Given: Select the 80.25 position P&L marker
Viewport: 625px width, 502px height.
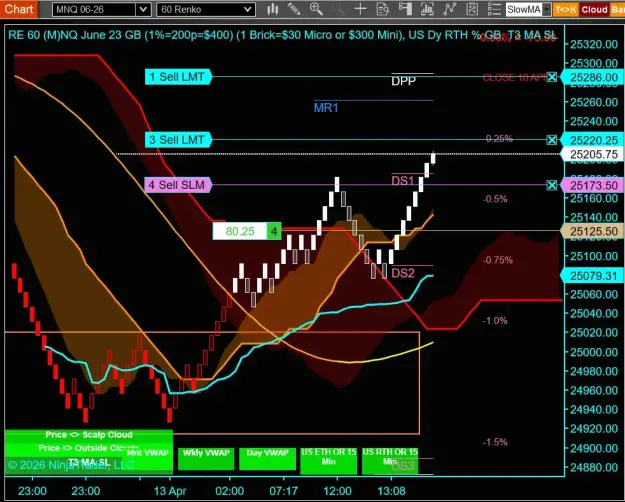Looking at the screenshot, I should 240,231.
